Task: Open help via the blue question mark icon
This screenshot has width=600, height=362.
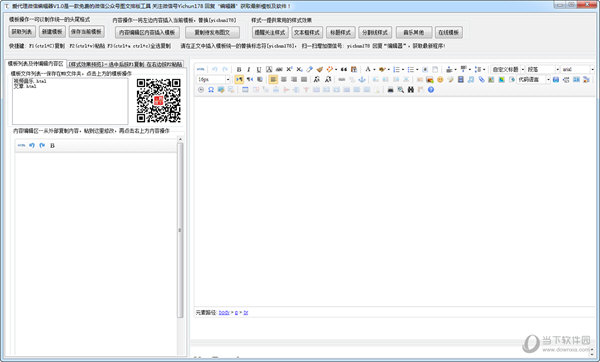Action: (x=431, y=90)
